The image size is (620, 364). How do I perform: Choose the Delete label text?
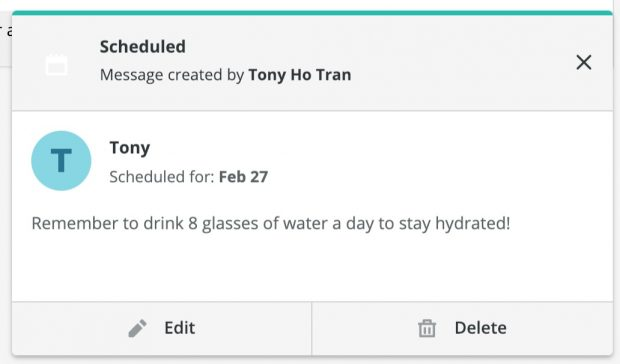[480, 328]
